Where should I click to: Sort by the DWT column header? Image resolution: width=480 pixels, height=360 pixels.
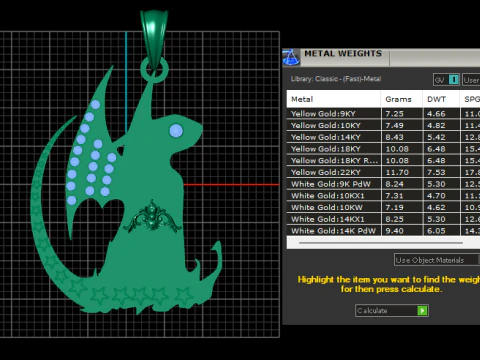pyautogui.click(x=441, y=99)
